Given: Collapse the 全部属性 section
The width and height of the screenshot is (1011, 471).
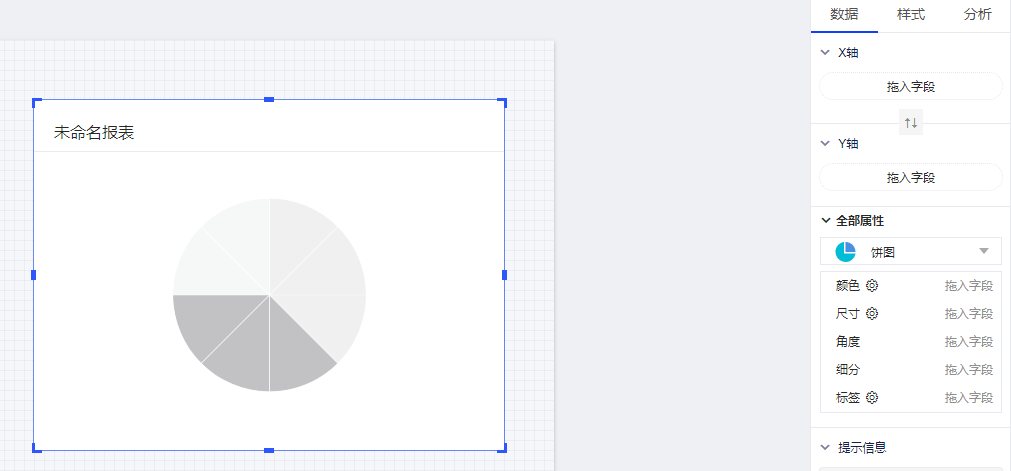Looking at the screenshot, I should (x=825, y=221).
